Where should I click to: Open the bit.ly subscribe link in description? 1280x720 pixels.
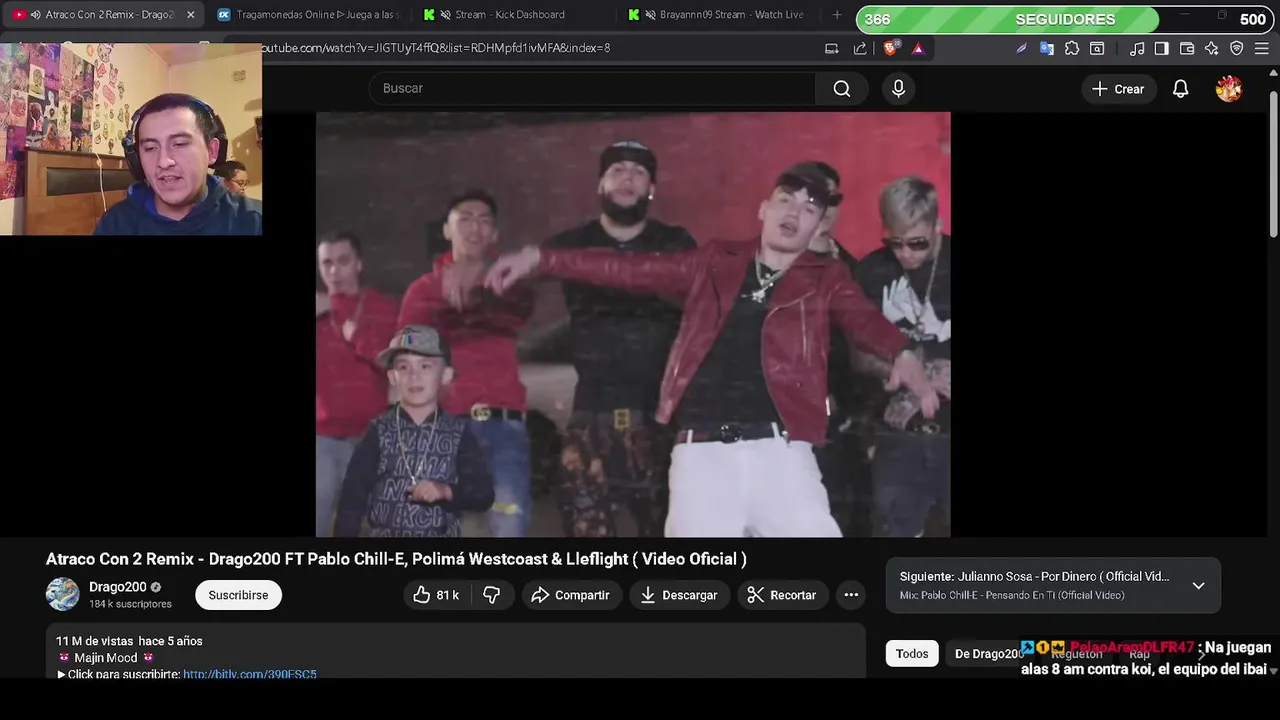250,675
